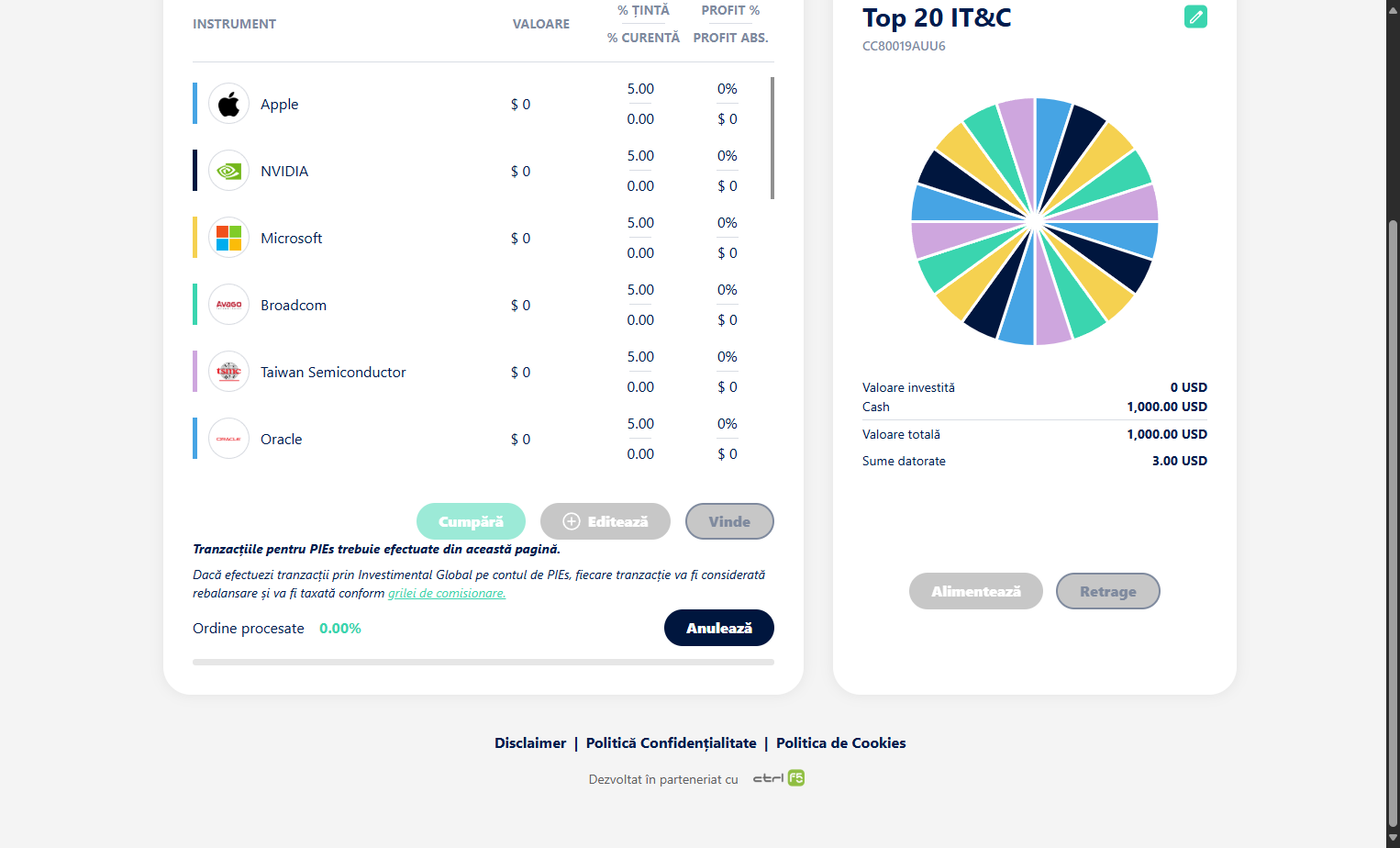Click the instrument list scrollbar thumb
The width and height of the screenshot is (1400, 848).
(x=772, y=138)
